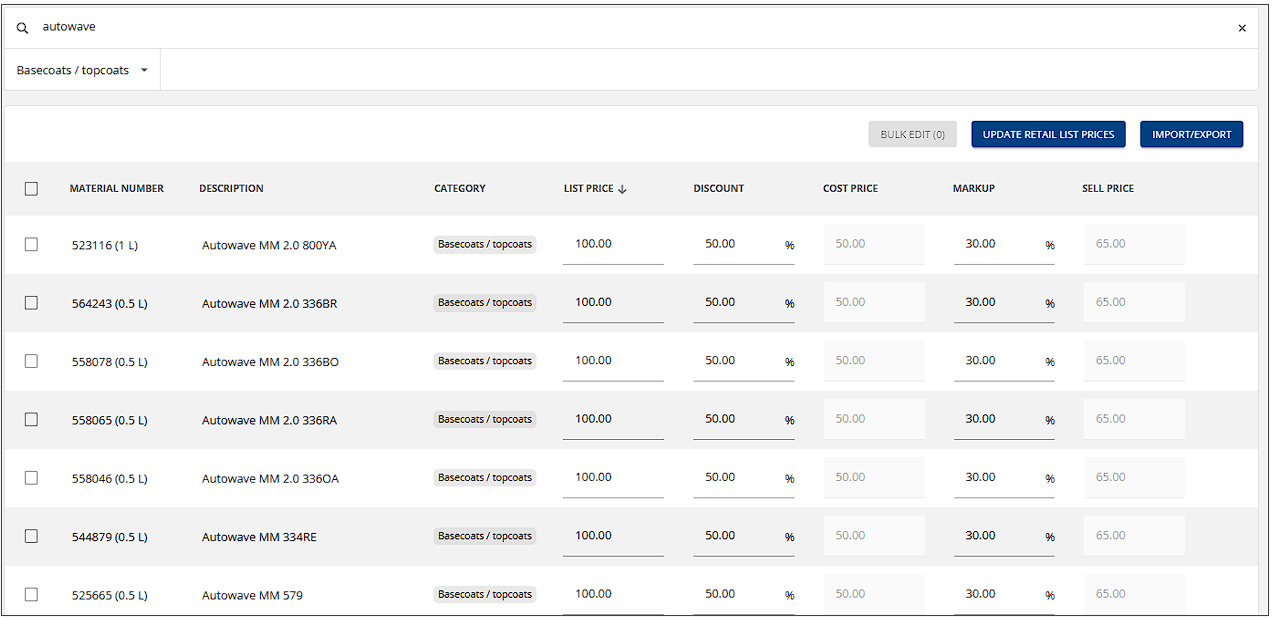Edit list price for Autowave MM 2.0 336BO
Image resolution: width=1274 pixels, height=620 pixels.
[613, 361]
